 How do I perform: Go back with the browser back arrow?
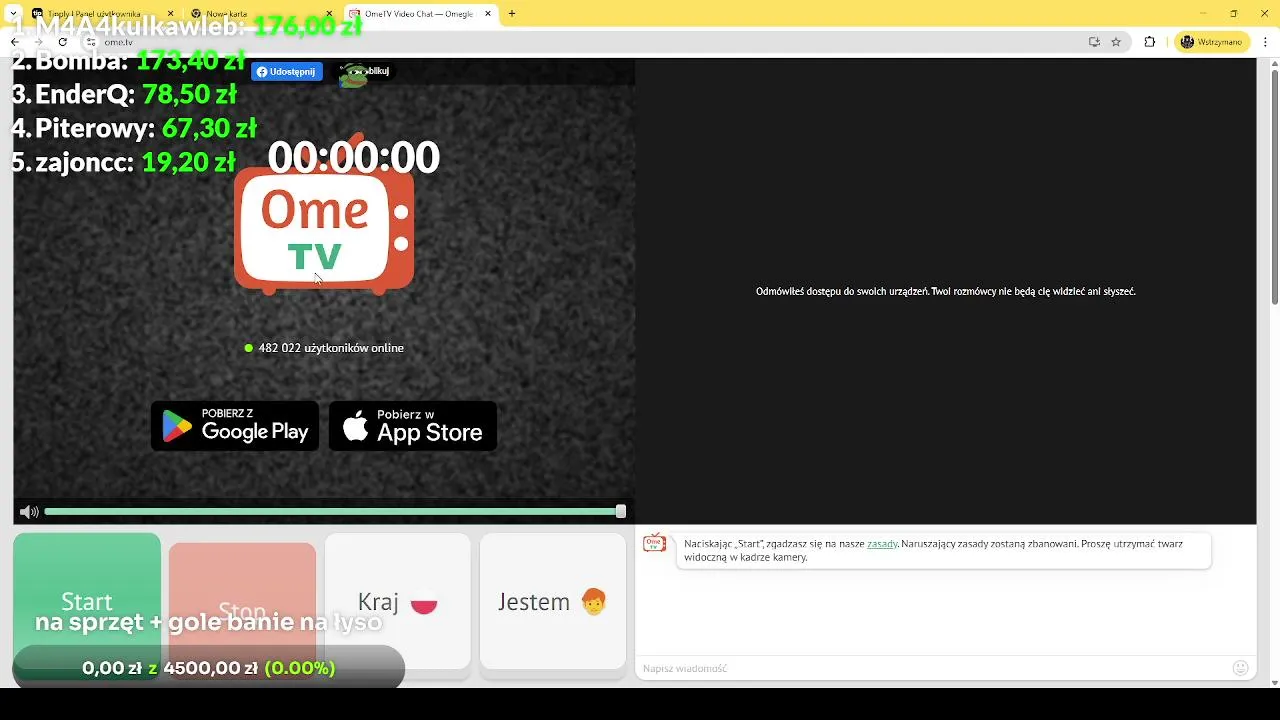[x=15, y=42]
